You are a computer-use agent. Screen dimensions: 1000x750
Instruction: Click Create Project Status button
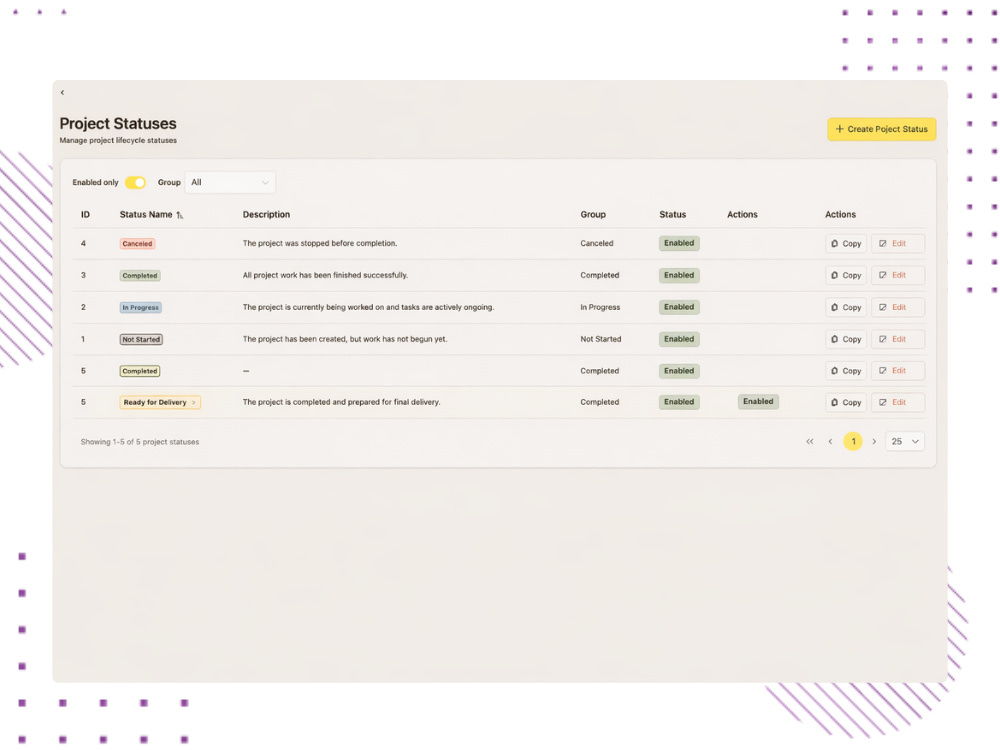pos(881,129)
